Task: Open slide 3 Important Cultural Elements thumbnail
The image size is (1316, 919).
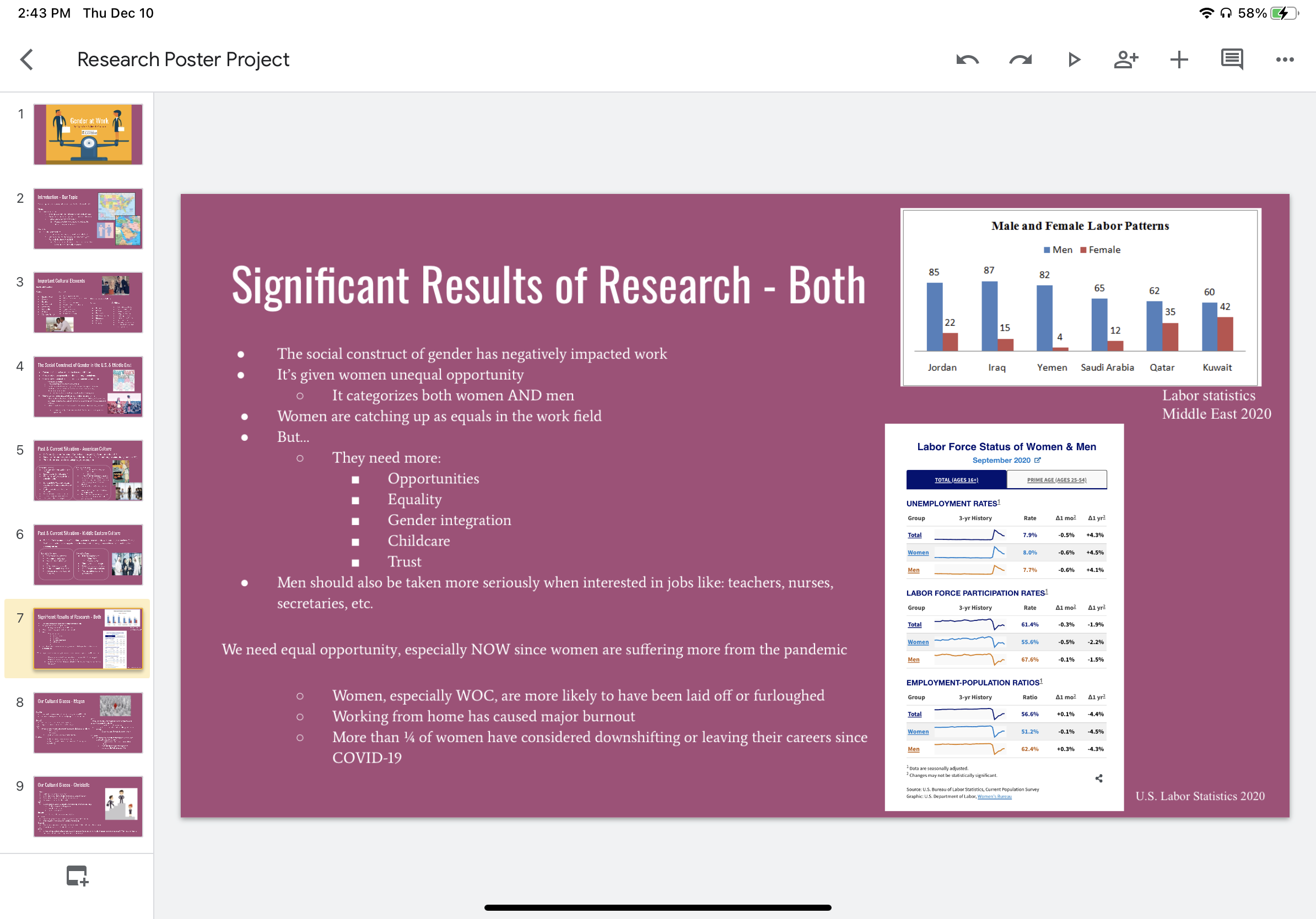Action: [x=88, y=302]
